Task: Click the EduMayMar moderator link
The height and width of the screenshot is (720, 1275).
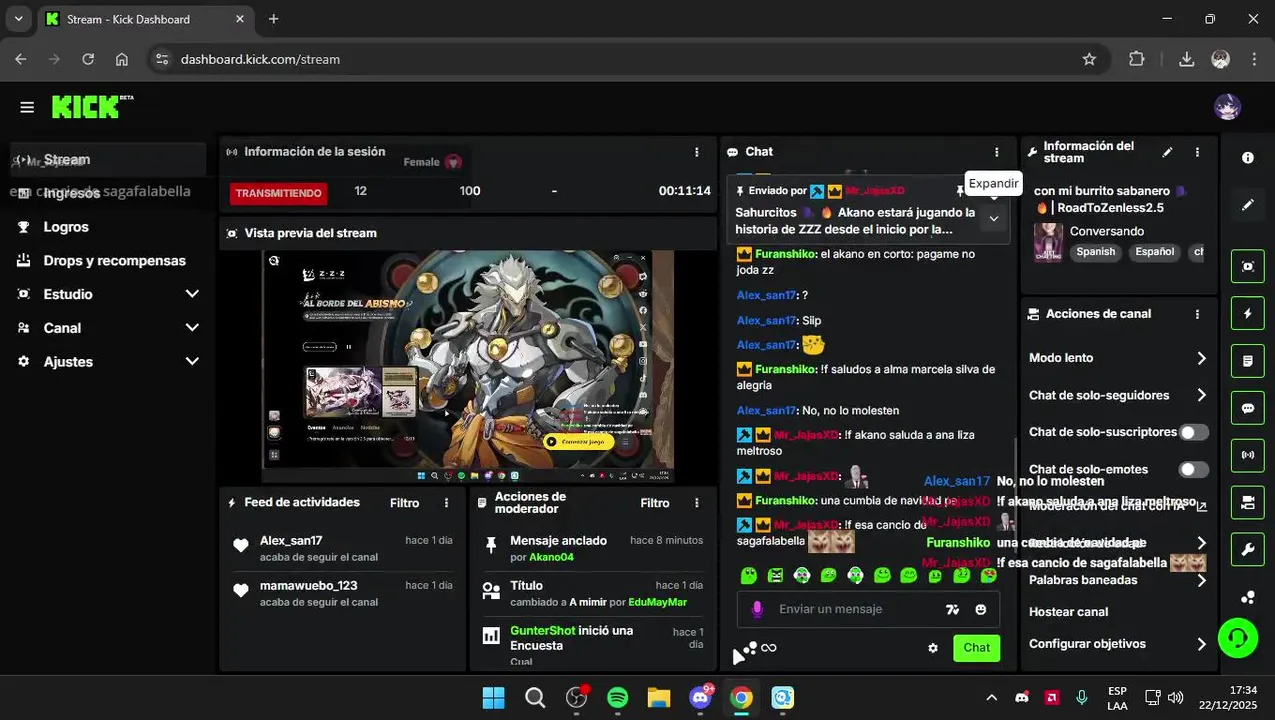Action: click(x=657, y=602)
